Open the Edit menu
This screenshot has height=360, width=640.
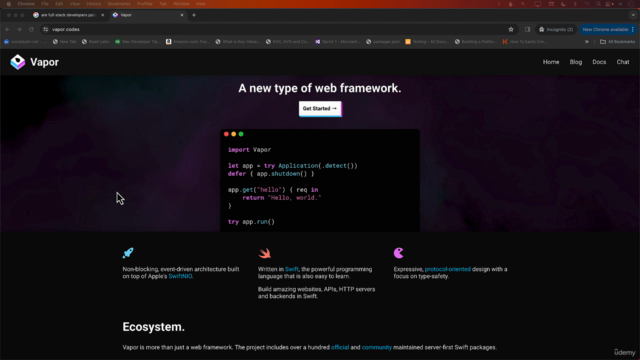click(x=59, y=4)
